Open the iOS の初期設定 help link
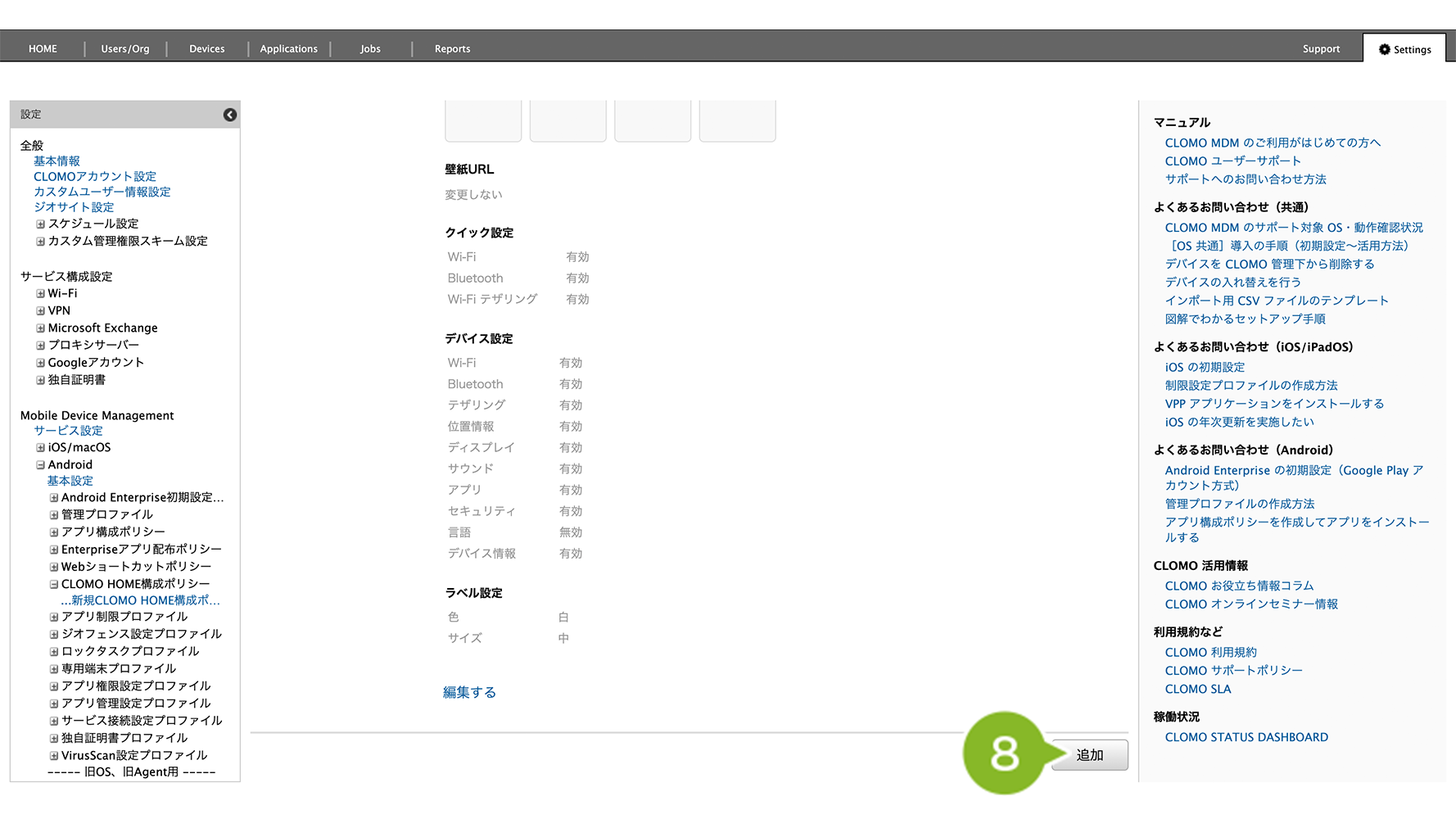1456x819 pixels. point(1205,367)
